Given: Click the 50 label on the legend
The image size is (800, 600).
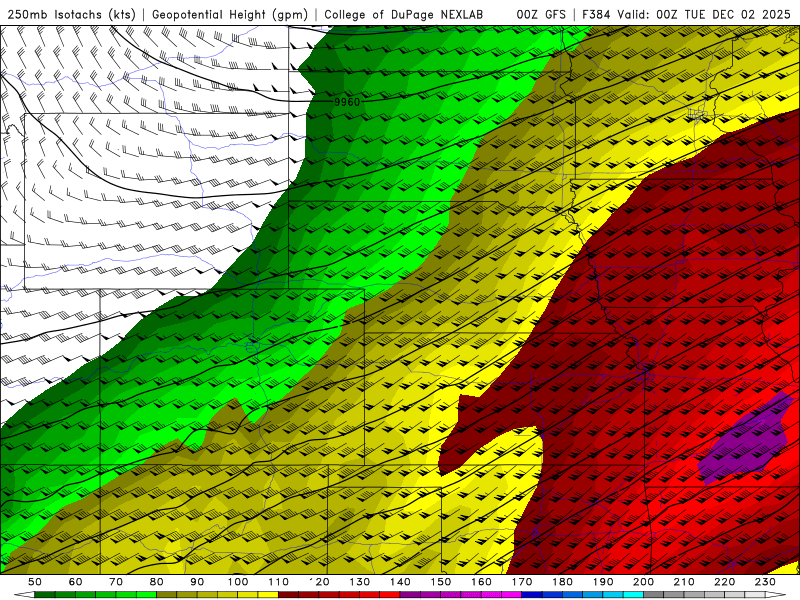Looking at the screenshot, I should tap(35, 582).
